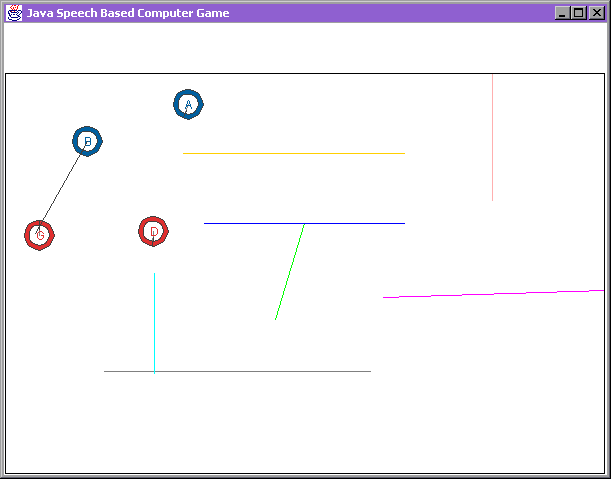Click the blue circle labeled A
Image resolution: width=611 pixels, height=479 pixels.
point(188,104)
